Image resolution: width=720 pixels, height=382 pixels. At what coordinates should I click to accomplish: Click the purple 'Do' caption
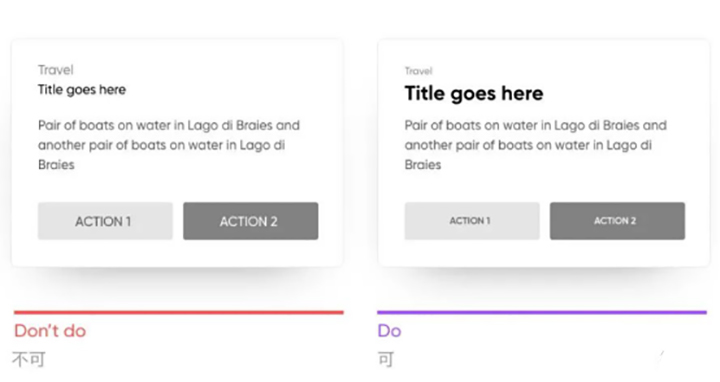[389, 331]
